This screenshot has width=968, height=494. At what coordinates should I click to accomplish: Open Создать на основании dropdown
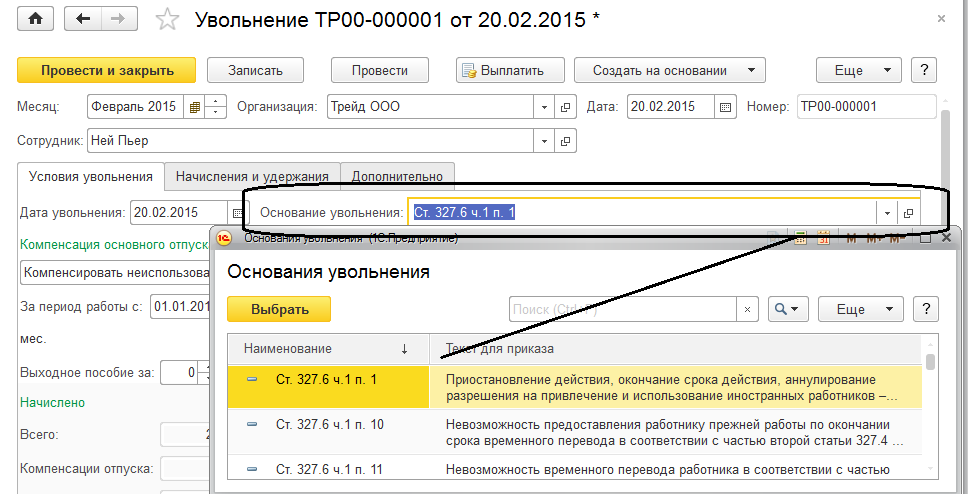pos(670,70)
